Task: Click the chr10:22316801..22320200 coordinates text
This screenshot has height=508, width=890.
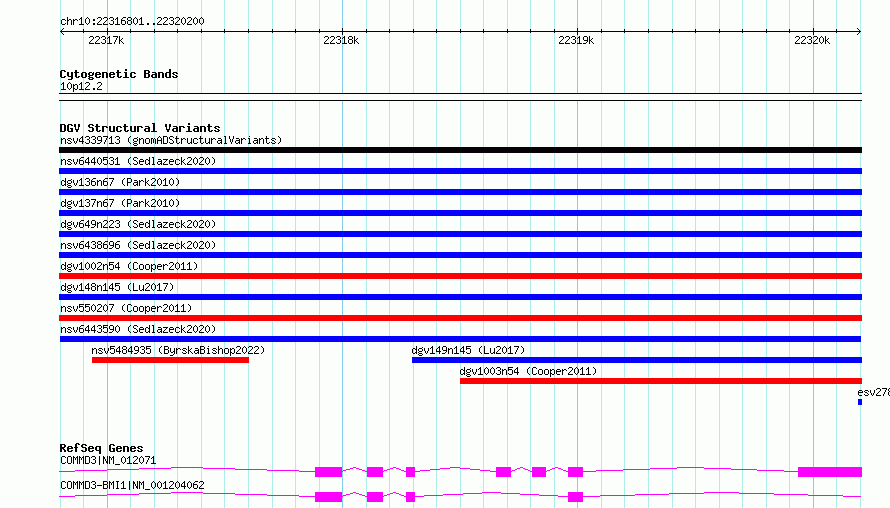Action: click(x=132, y=21)
